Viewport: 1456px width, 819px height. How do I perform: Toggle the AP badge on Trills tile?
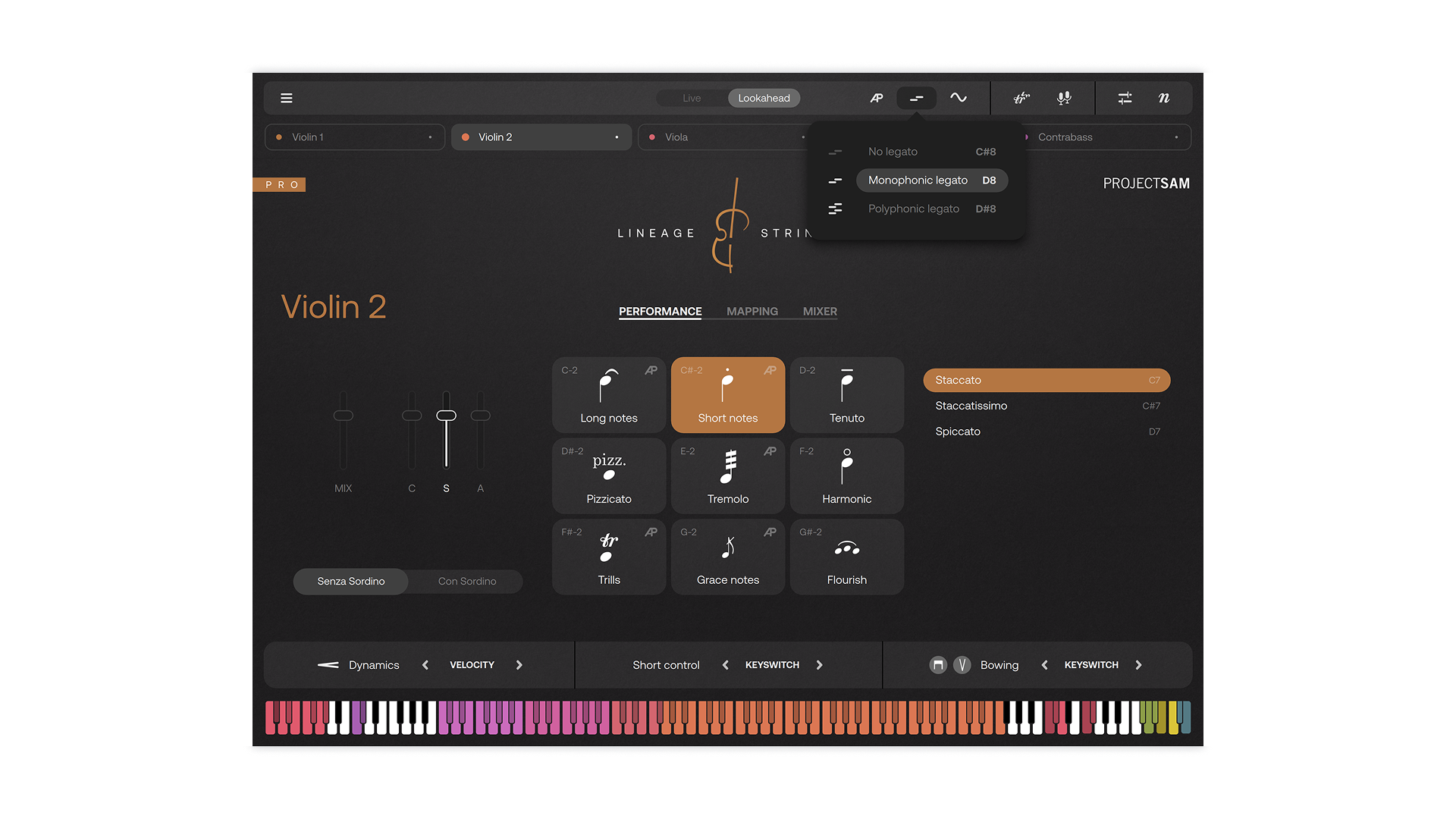click(651, 532)
